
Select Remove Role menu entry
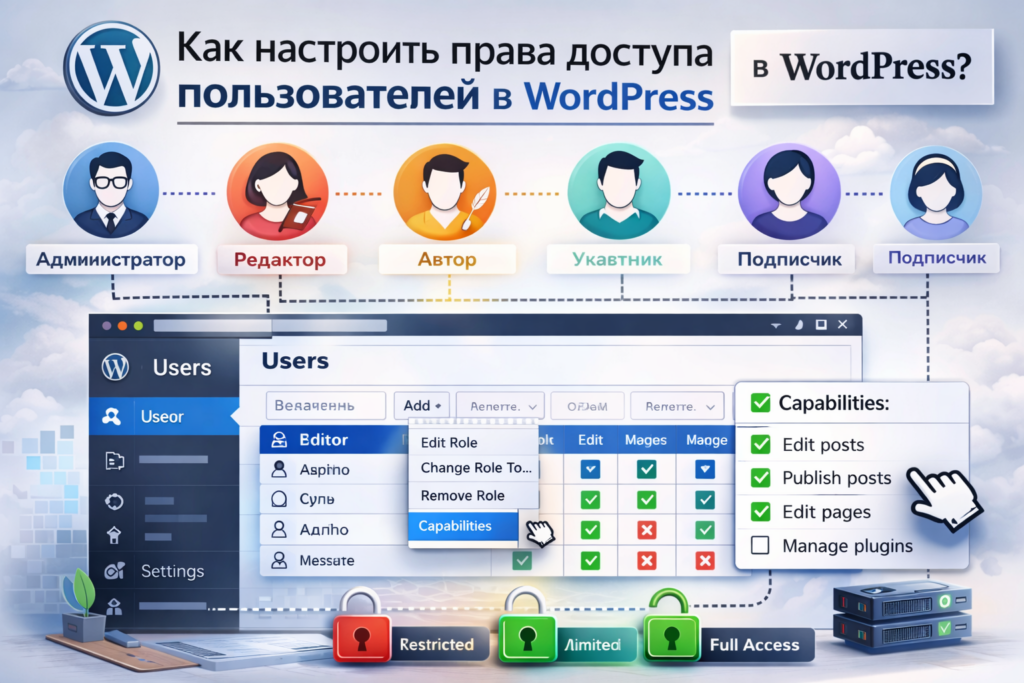pyautogui.click(x=462, y=496)
